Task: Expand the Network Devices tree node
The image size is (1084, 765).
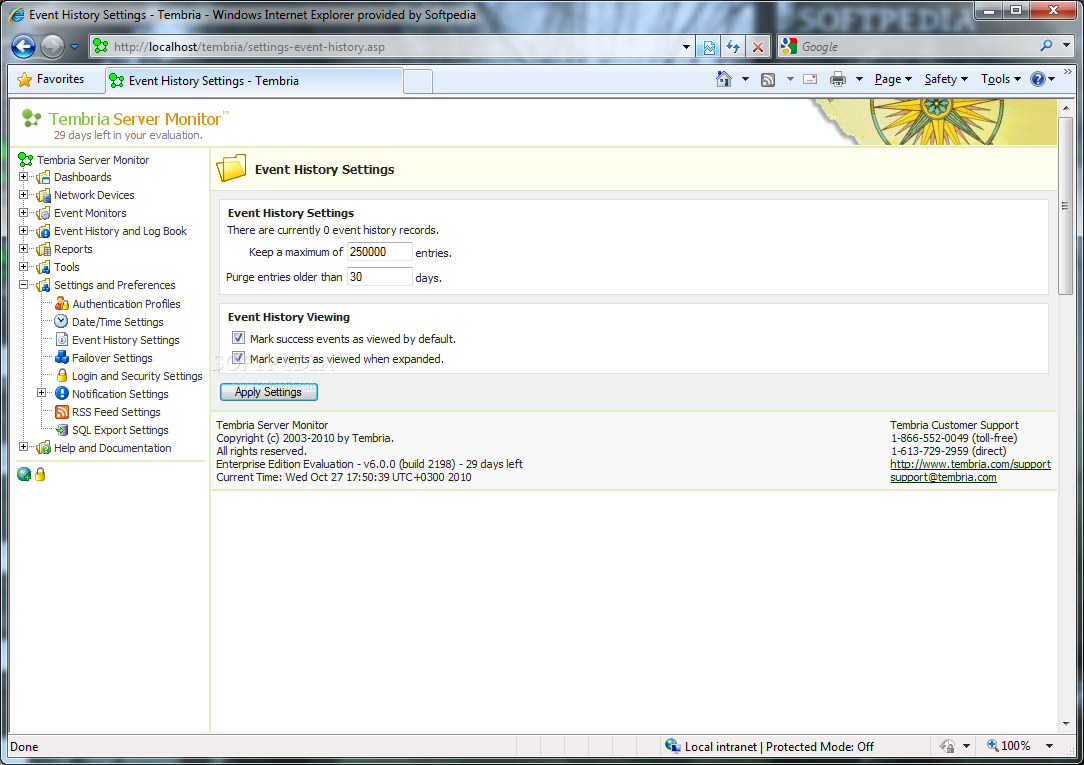Action: coord(24,195)
